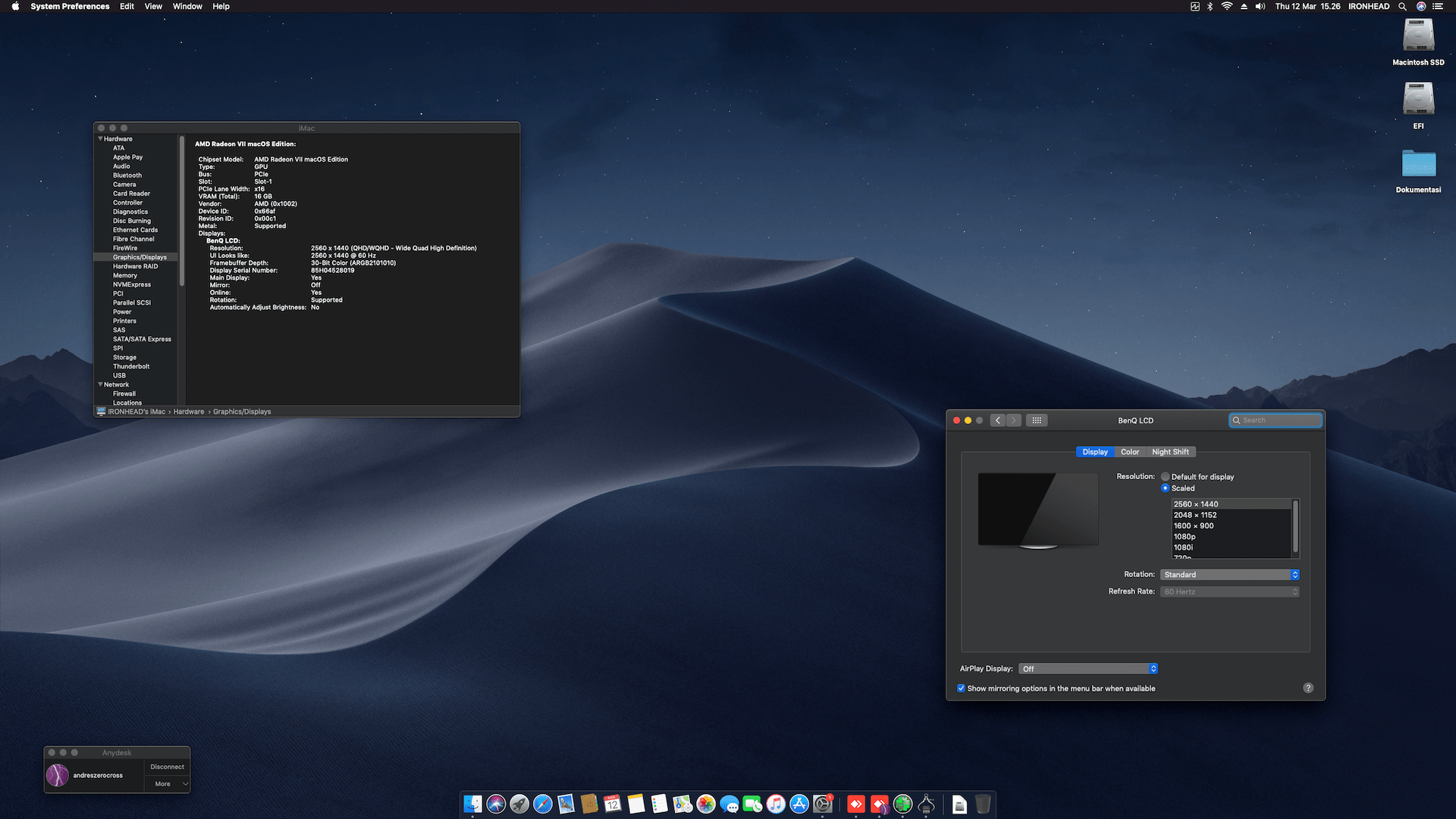Go back in System Preferences
This screenshot has width=1456, height=819.
998,420
